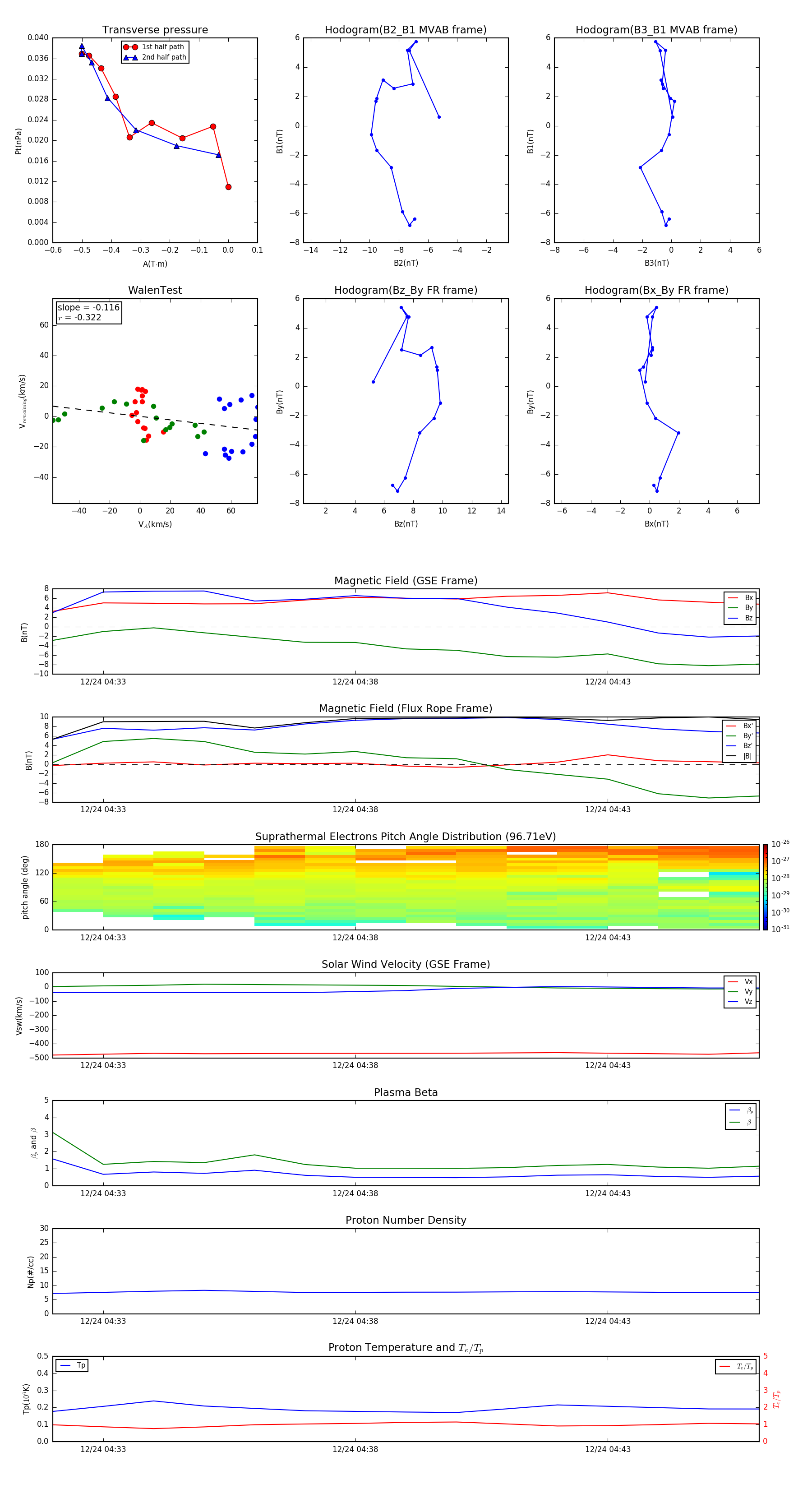Click the pitch angle color bar

[765, 887]
